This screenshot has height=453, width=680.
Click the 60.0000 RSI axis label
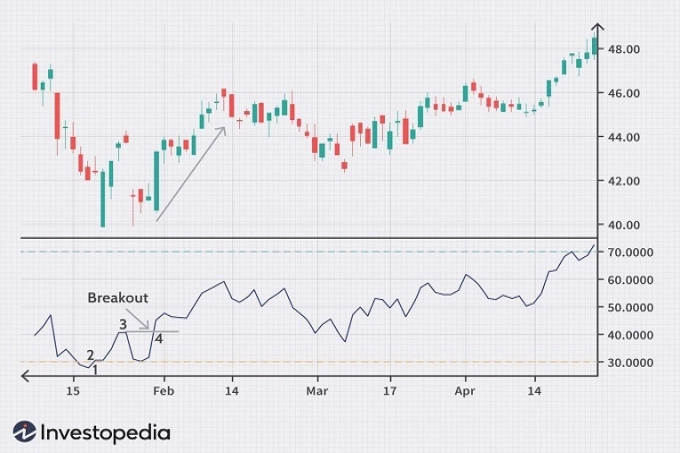630,280
